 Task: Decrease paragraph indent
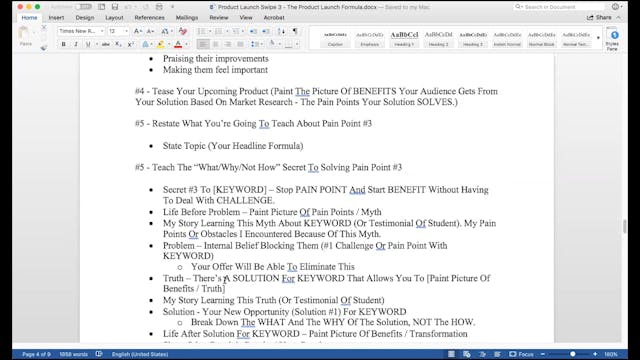coord(253,31)
